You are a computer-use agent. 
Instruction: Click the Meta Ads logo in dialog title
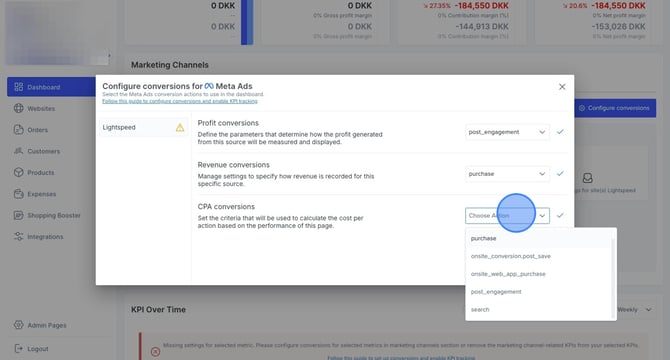tap(209, 86)
